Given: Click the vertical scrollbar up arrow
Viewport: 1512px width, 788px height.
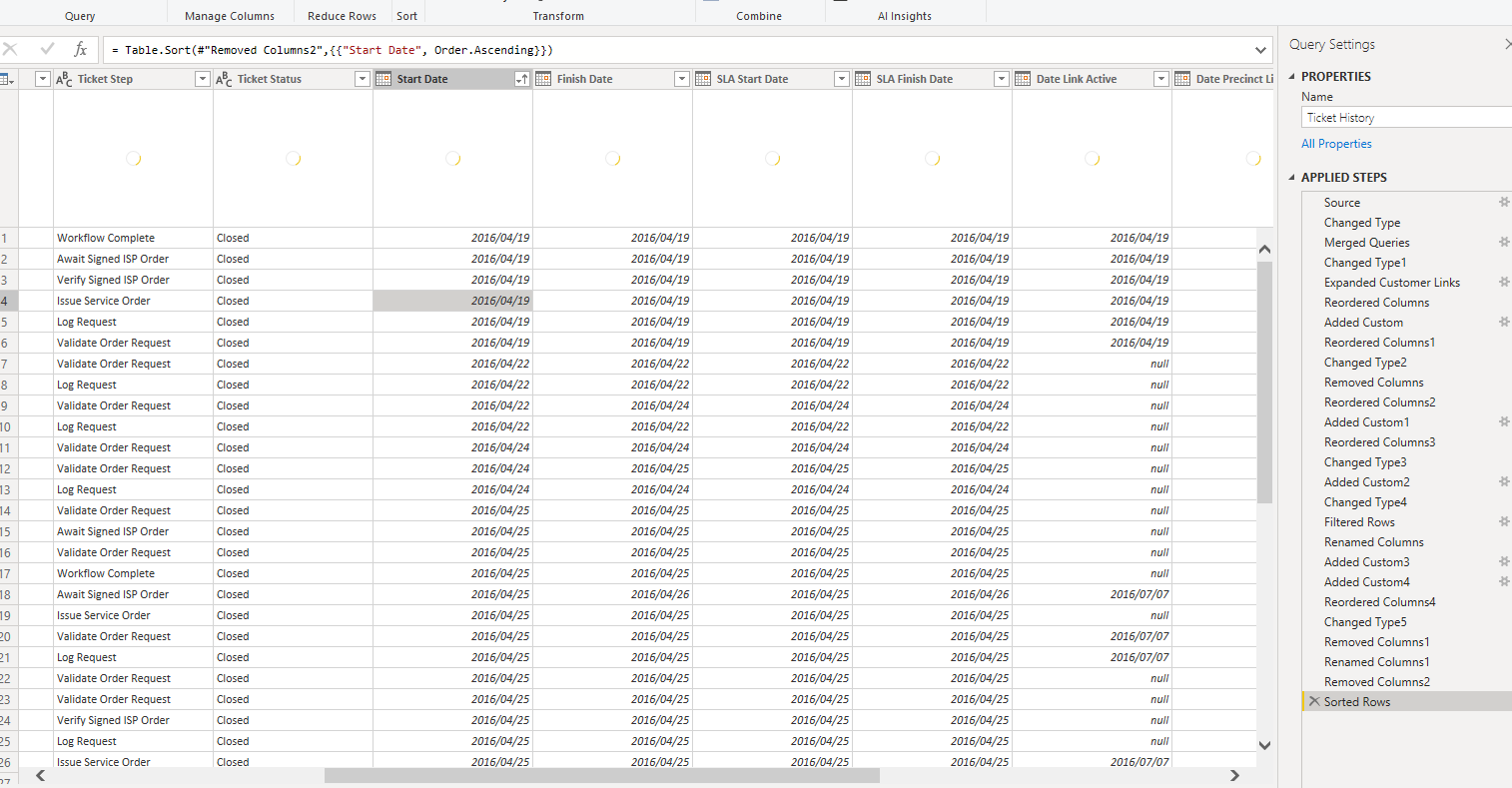Looking at the screenshot, I should pos(1264,250).
